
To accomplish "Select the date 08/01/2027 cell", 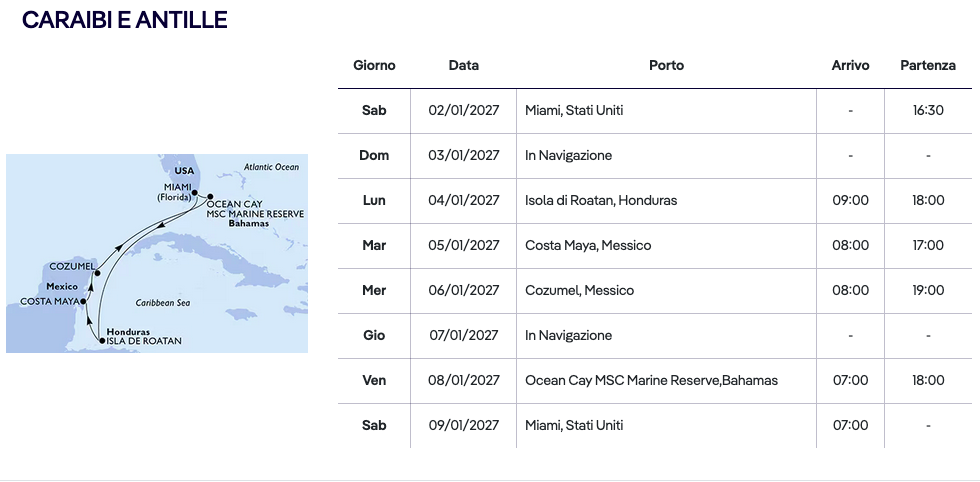I will (464, 381).
